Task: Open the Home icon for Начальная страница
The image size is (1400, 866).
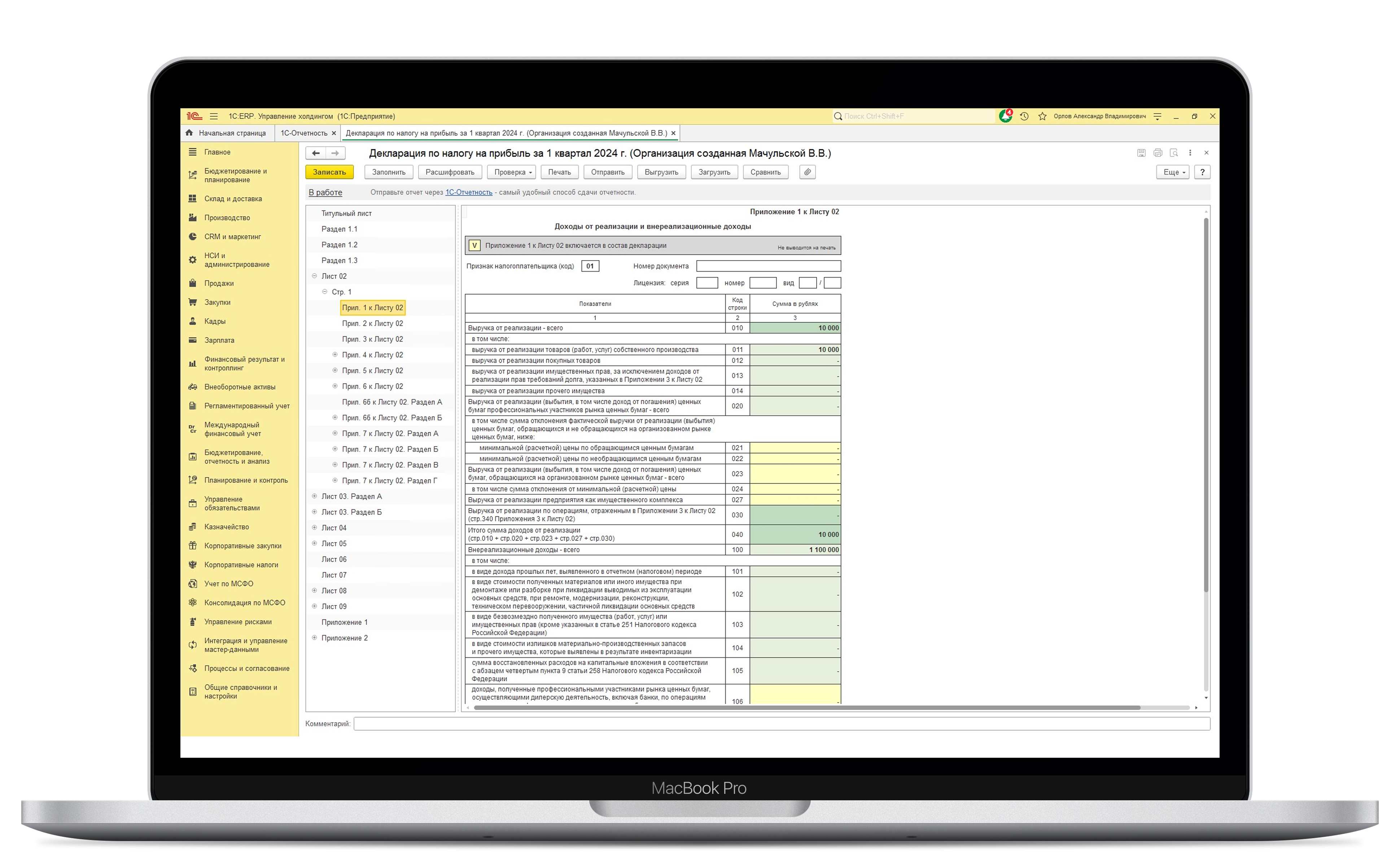Action: point(189,133)
